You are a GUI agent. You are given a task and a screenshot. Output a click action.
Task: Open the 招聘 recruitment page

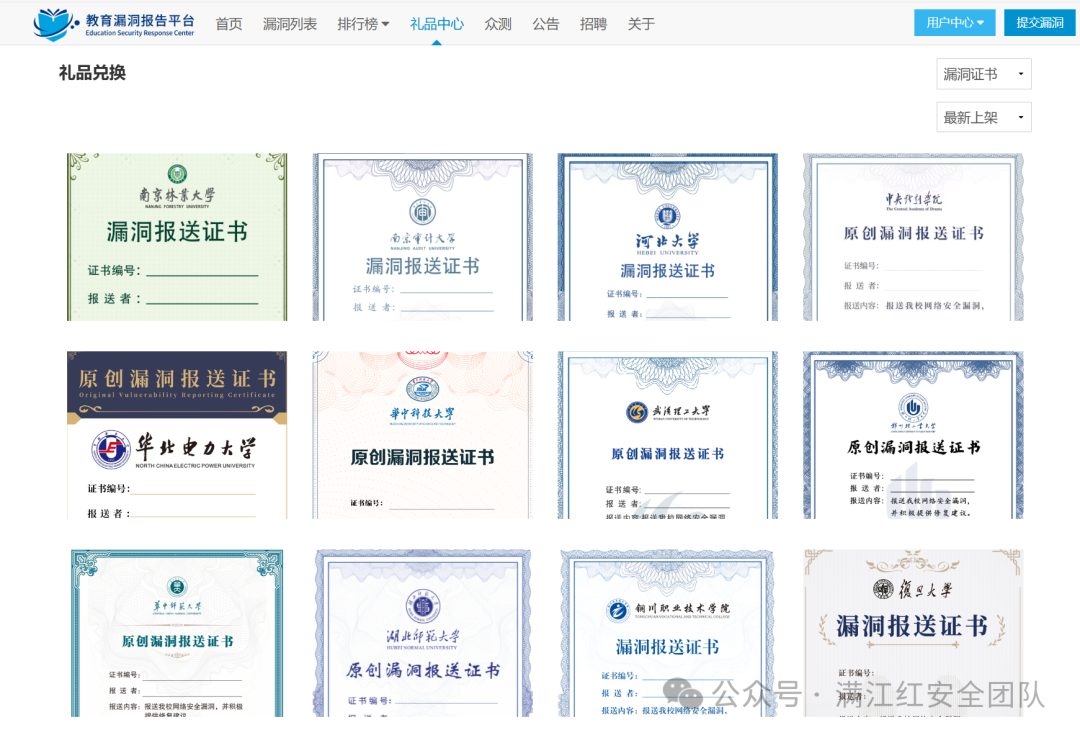[x=593, y=24]
